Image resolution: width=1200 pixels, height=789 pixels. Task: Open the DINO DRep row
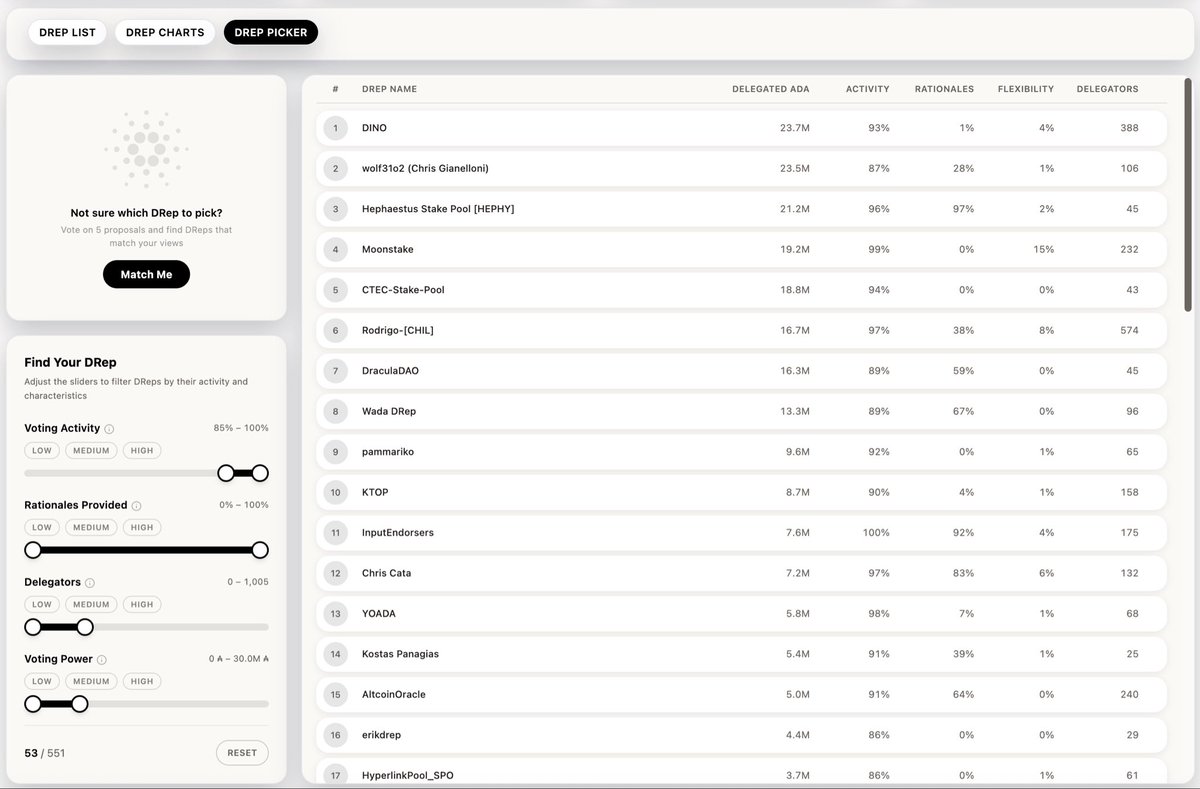tap(742, 128)
